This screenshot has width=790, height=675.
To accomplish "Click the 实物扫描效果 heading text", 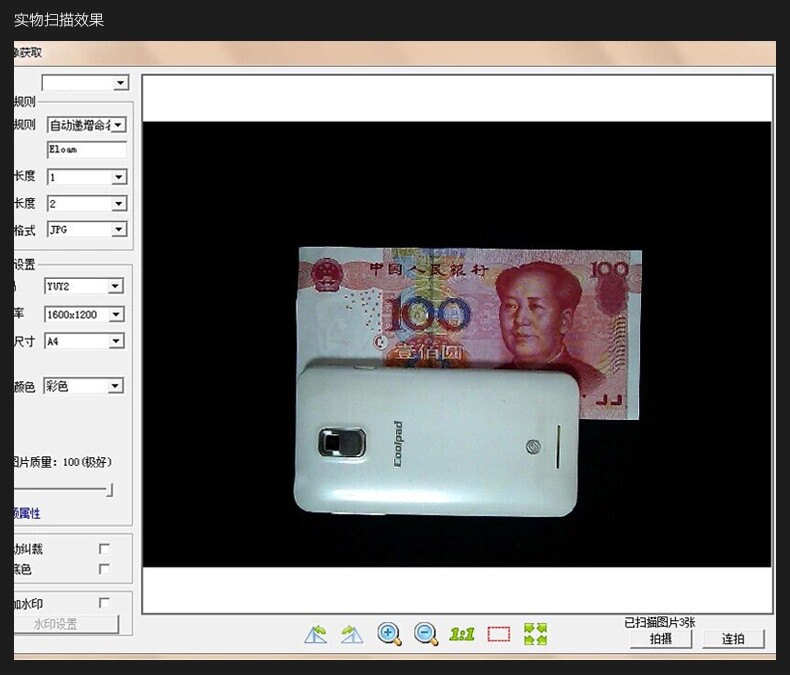I will [x=59, y=20].
